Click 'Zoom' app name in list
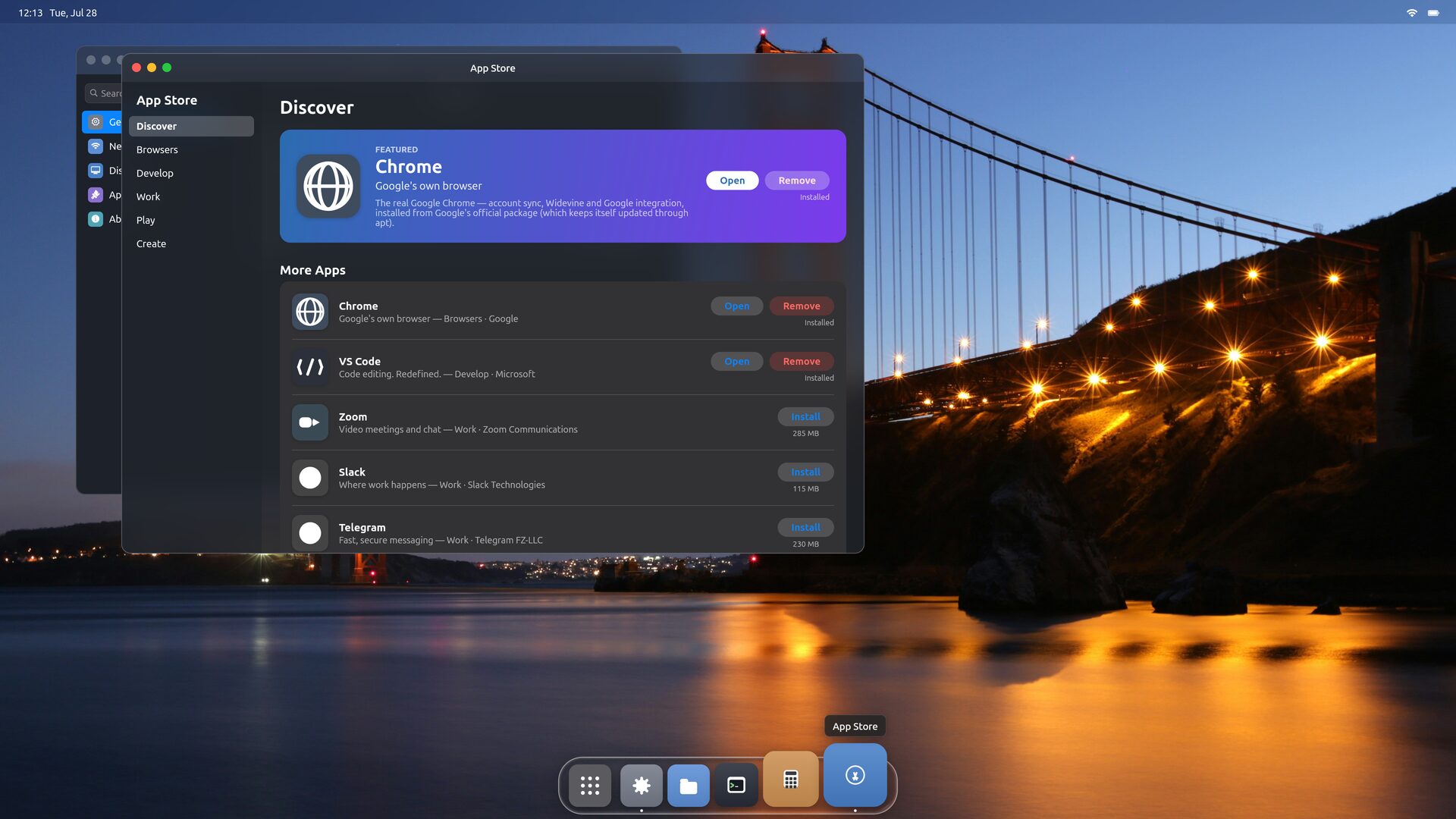Screen dimensions: 1456x819 353,416
